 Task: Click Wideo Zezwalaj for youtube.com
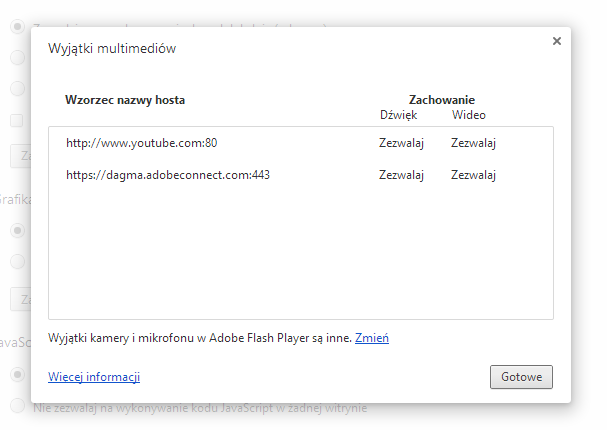(x=473, y=143)
